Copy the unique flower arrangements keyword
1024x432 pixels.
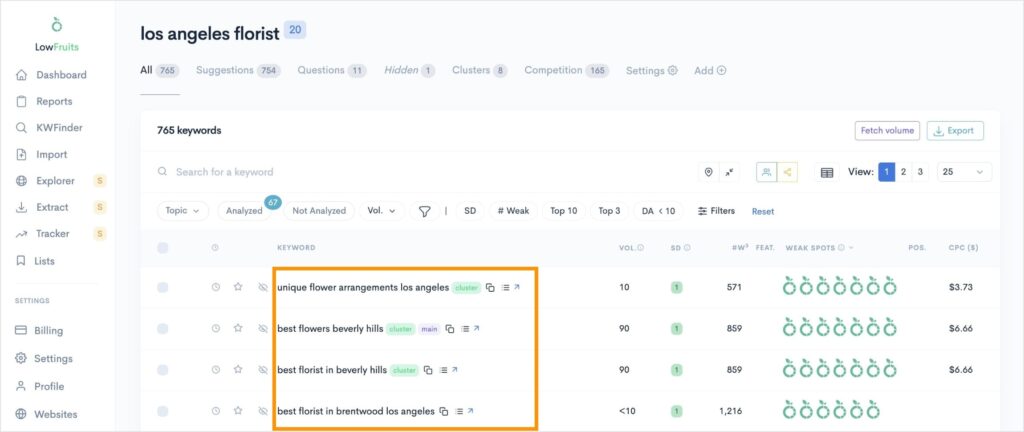pyautogui.click(x=490, y=287)
